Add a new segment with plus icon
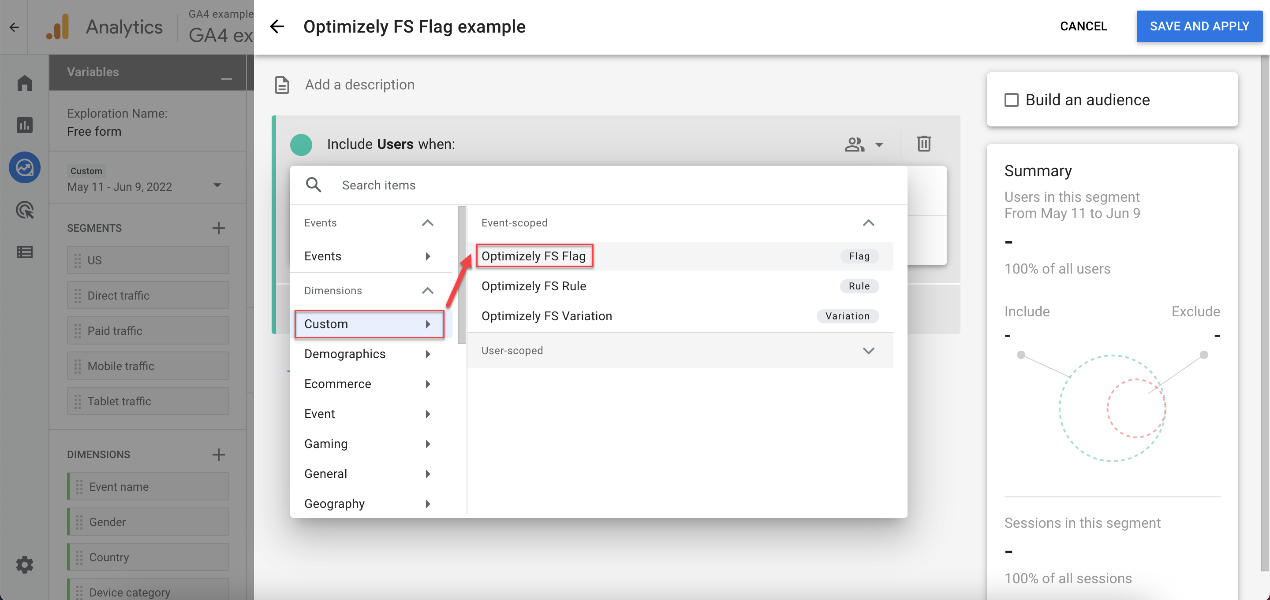Viewport: 1270px width, 600px height. click(x=219, y=228)
